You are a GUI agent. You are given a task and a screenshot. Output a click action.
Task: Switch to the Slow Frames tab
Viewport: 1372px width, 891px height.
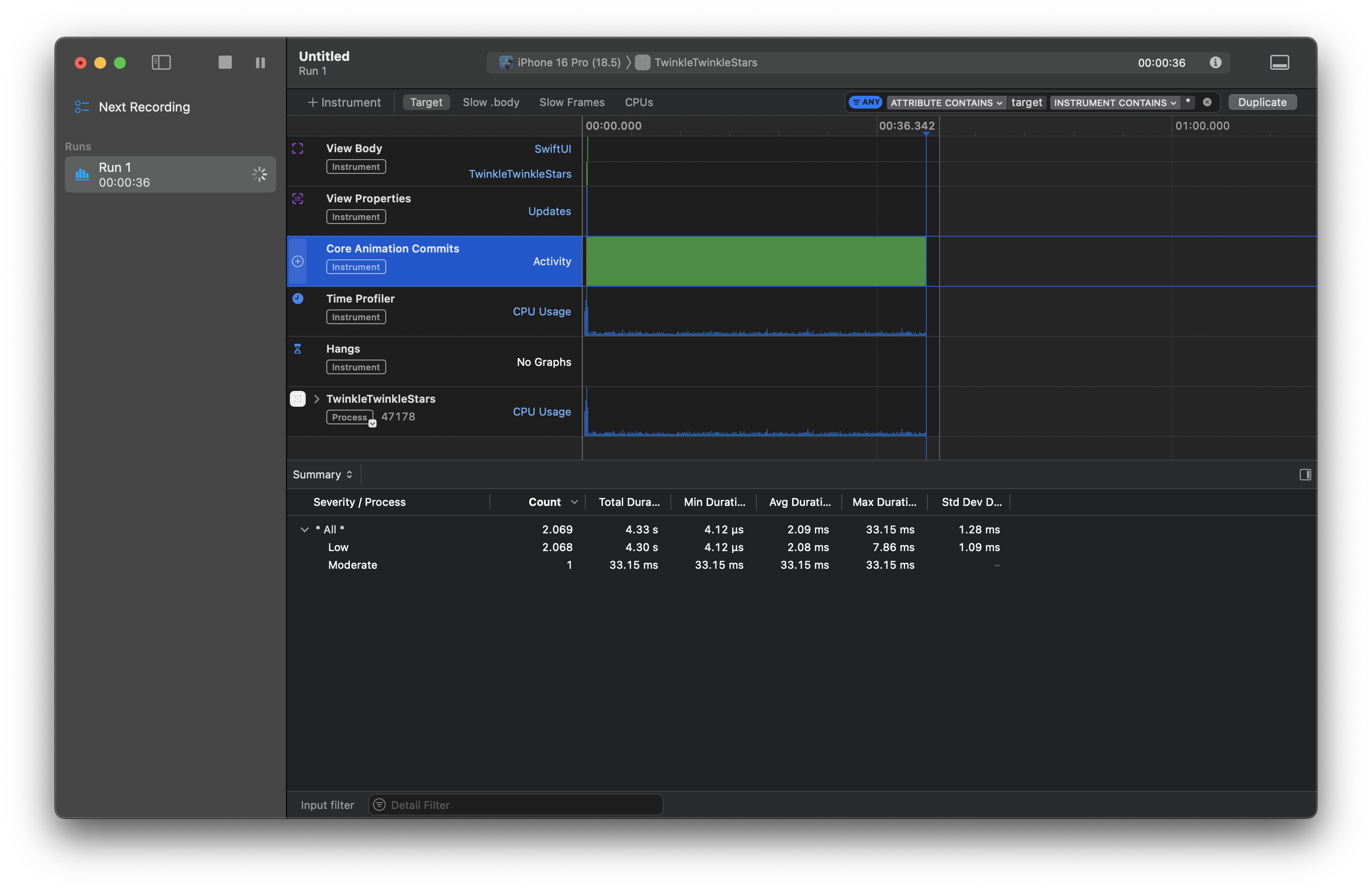point(572,102)
